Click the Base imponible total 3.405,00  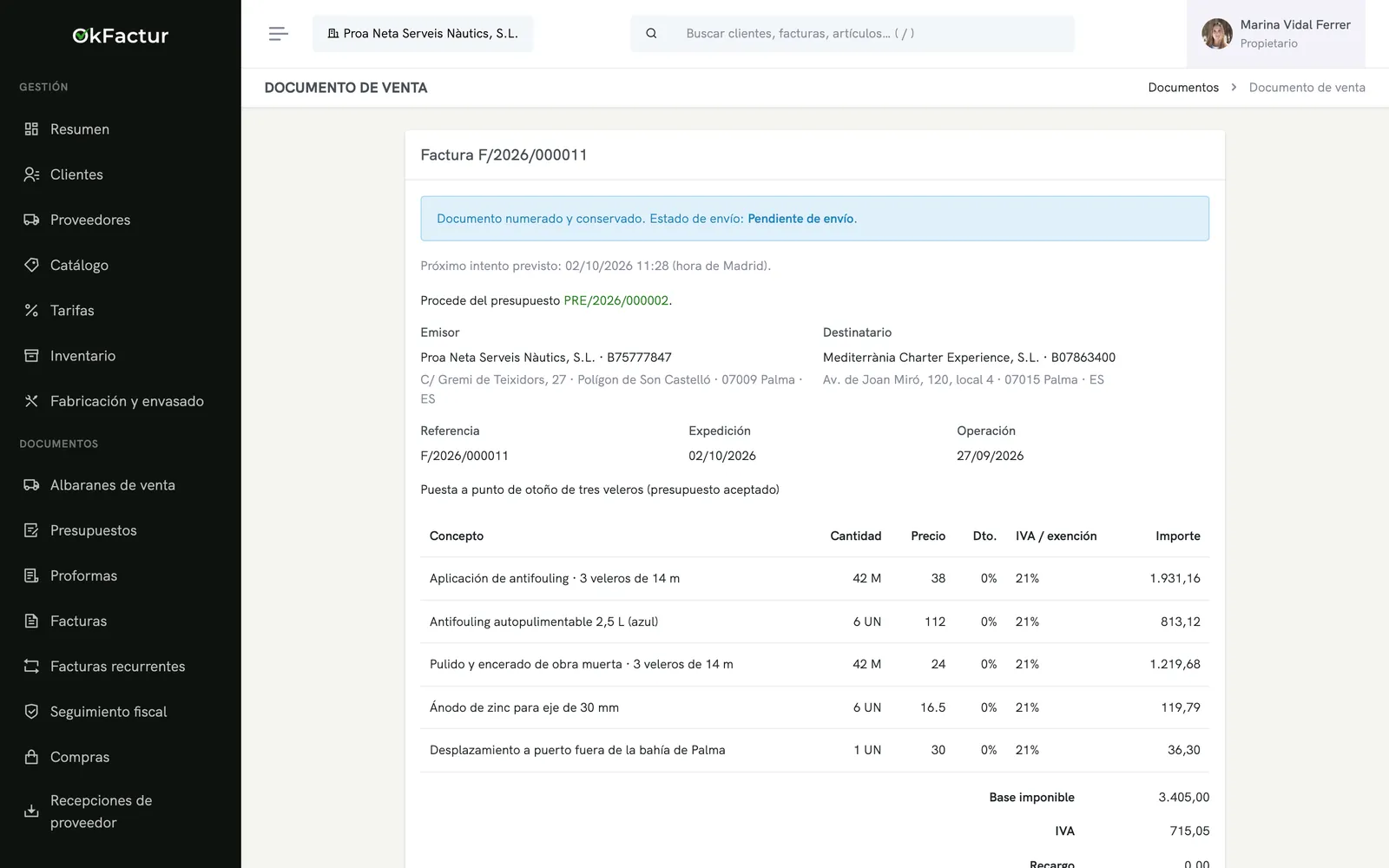point(1183,797)
